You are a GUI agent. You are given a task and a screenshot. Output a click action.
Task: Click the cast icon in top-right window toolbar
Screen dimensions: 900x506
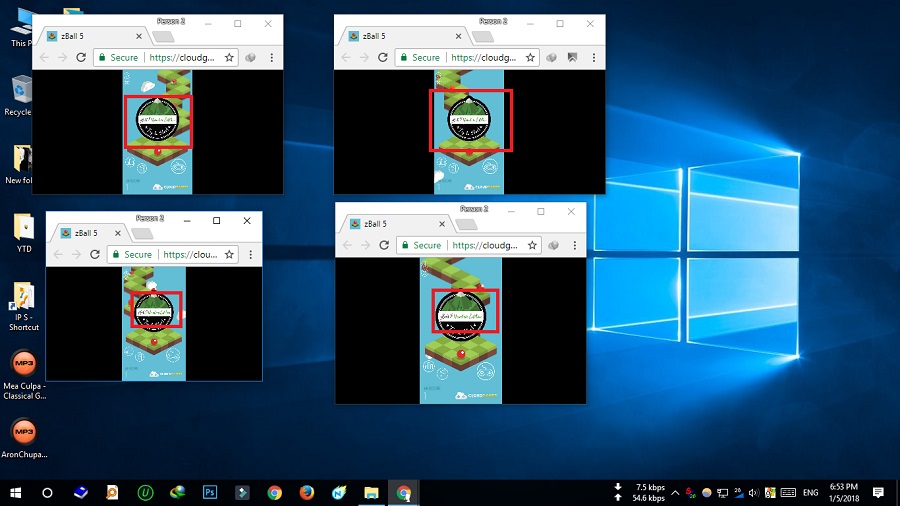(x=572, y=58)
